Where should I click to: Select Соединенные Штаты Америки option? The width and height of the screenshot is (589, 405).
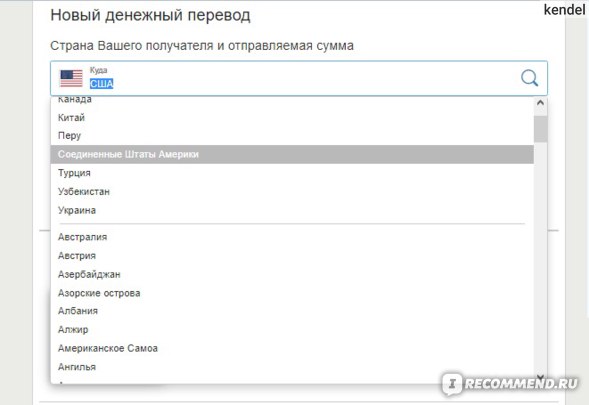pyautogui.click(x=292, y=154)
